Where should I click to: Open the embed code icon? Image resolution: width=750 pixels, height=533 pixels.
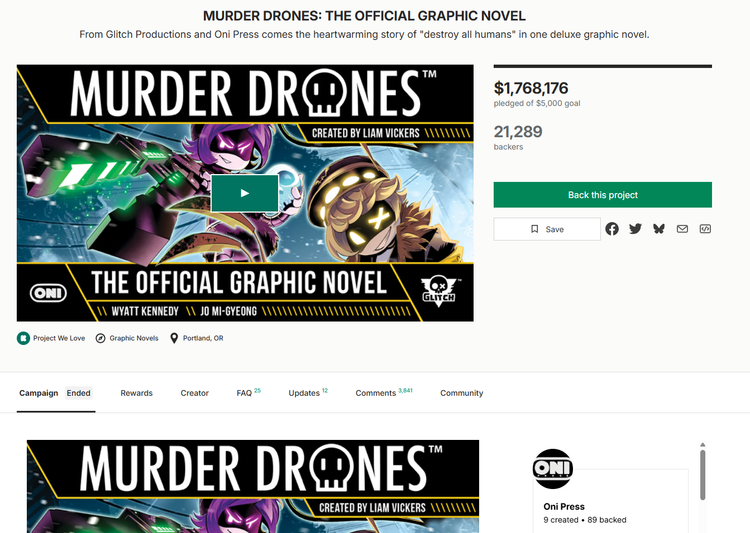(x=705, y=229)
